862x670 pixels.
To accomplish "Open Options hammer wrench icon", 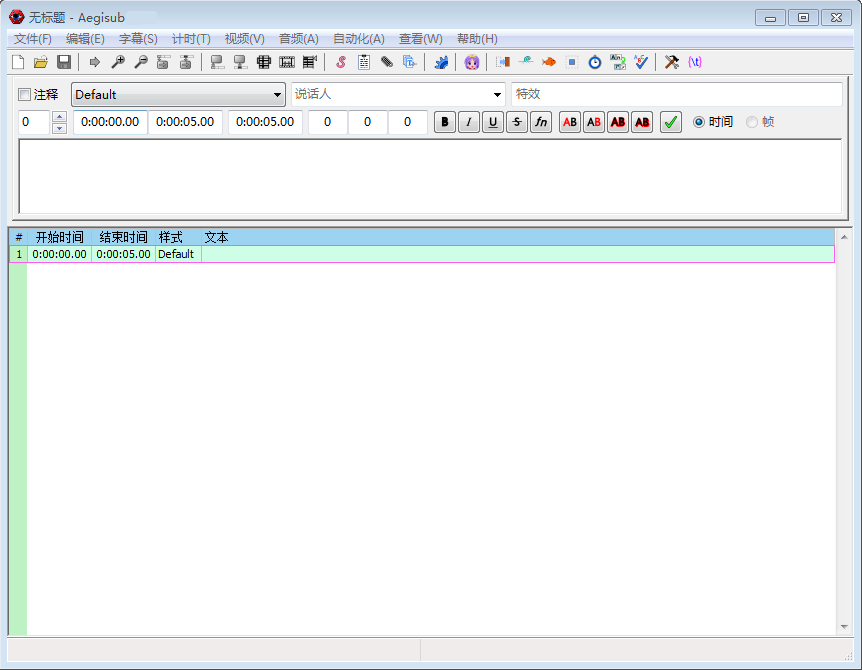I will coord(672,62).
